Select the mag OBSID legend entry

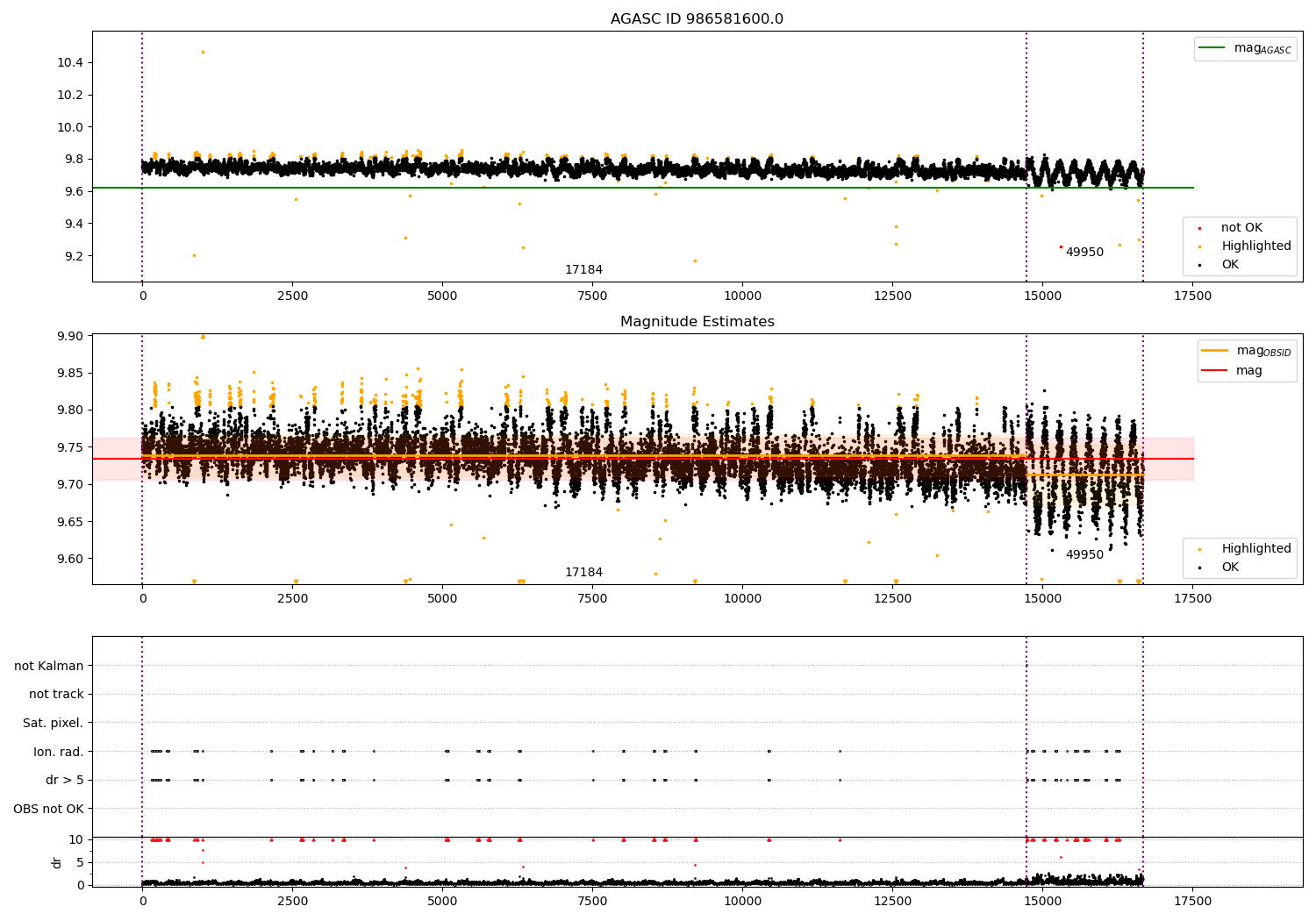[x=1248, y=351]
